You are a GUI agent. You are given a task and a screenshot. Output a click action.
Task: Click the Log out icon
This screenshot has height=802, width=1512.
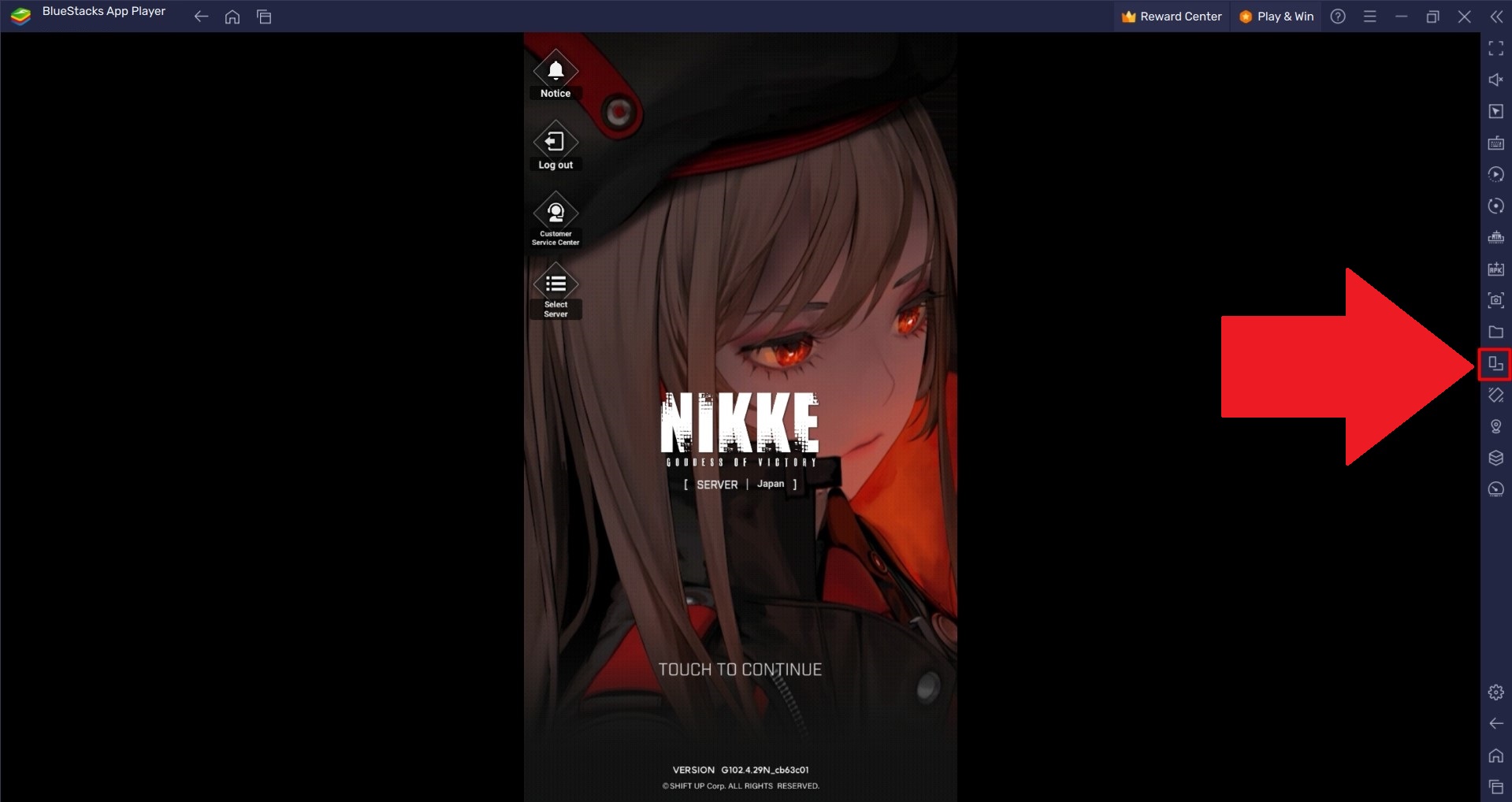[x=555, y=143]
